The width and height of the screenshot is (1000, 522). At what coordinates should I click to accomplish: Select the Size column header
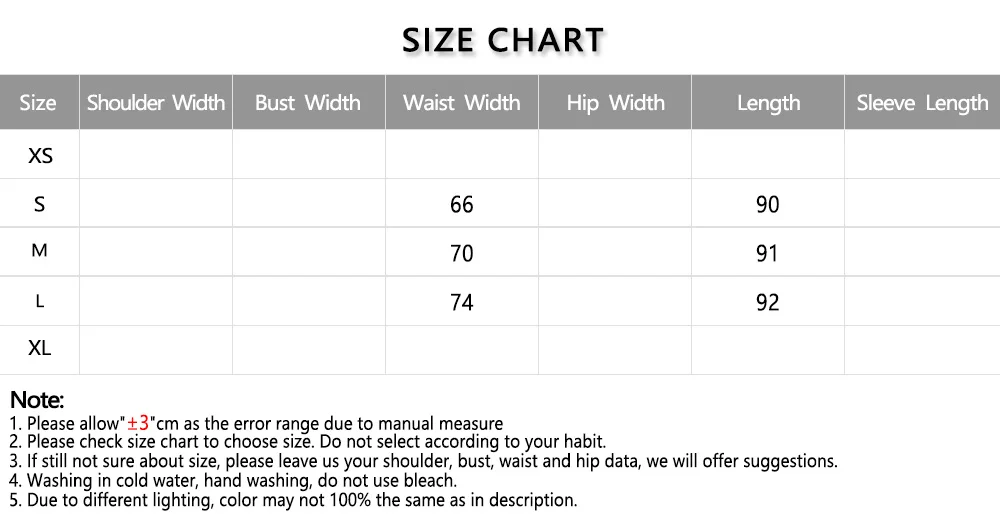(x=38, y=103)
